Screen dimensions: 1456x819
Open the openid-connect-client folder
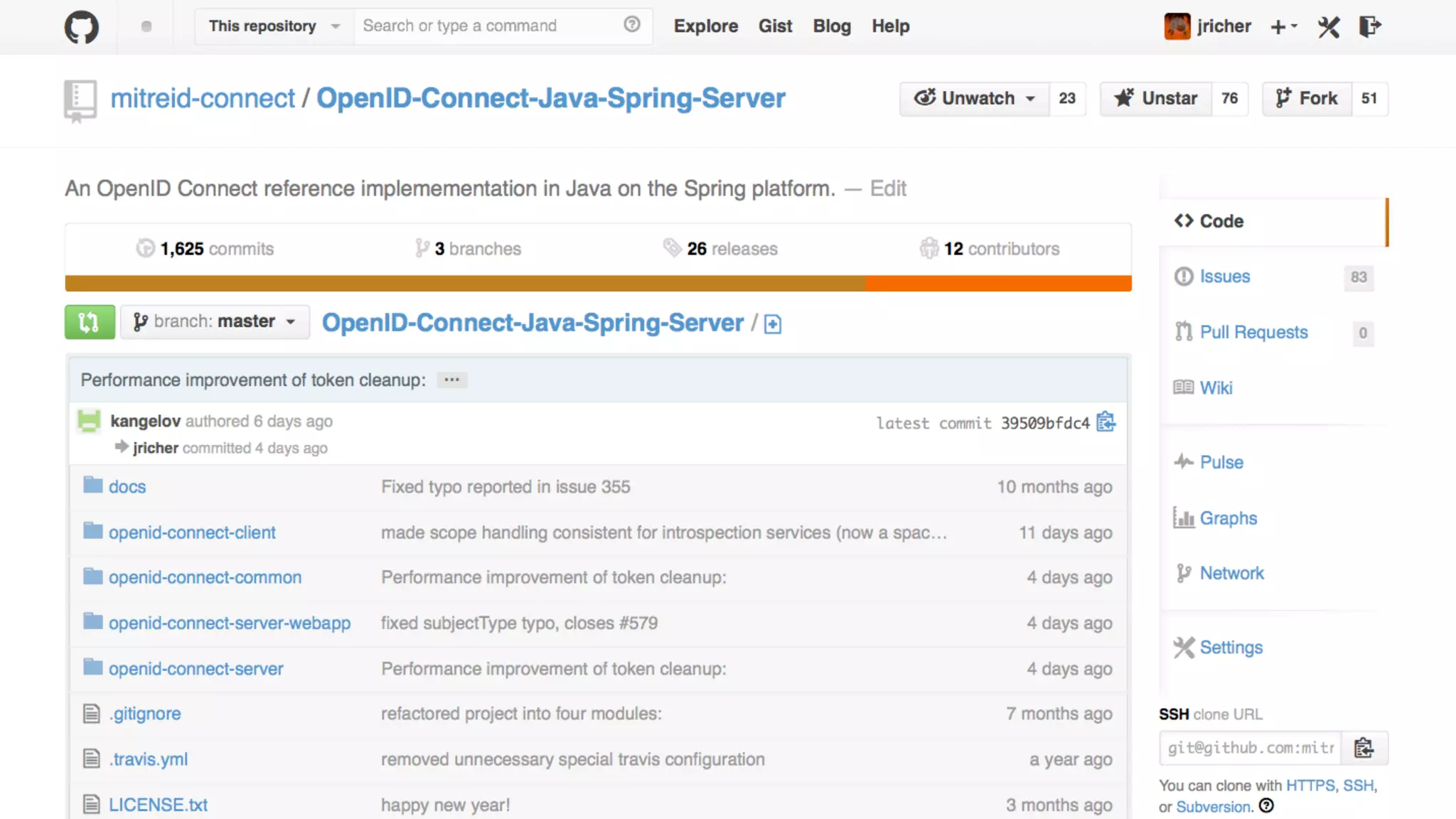tap(192, 532)
